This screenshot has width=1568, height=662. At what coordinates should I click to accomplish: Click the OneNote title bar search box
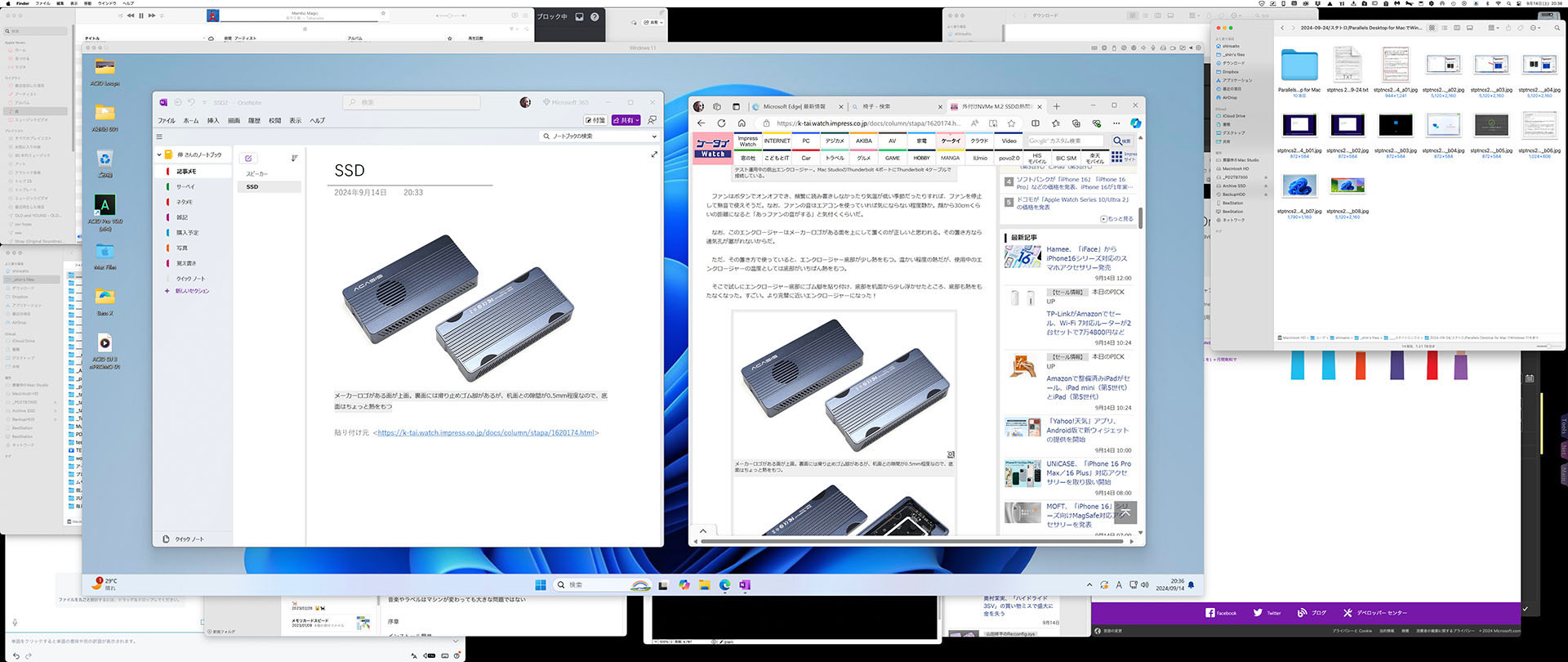pyautogui.click(x=412, y=102)
